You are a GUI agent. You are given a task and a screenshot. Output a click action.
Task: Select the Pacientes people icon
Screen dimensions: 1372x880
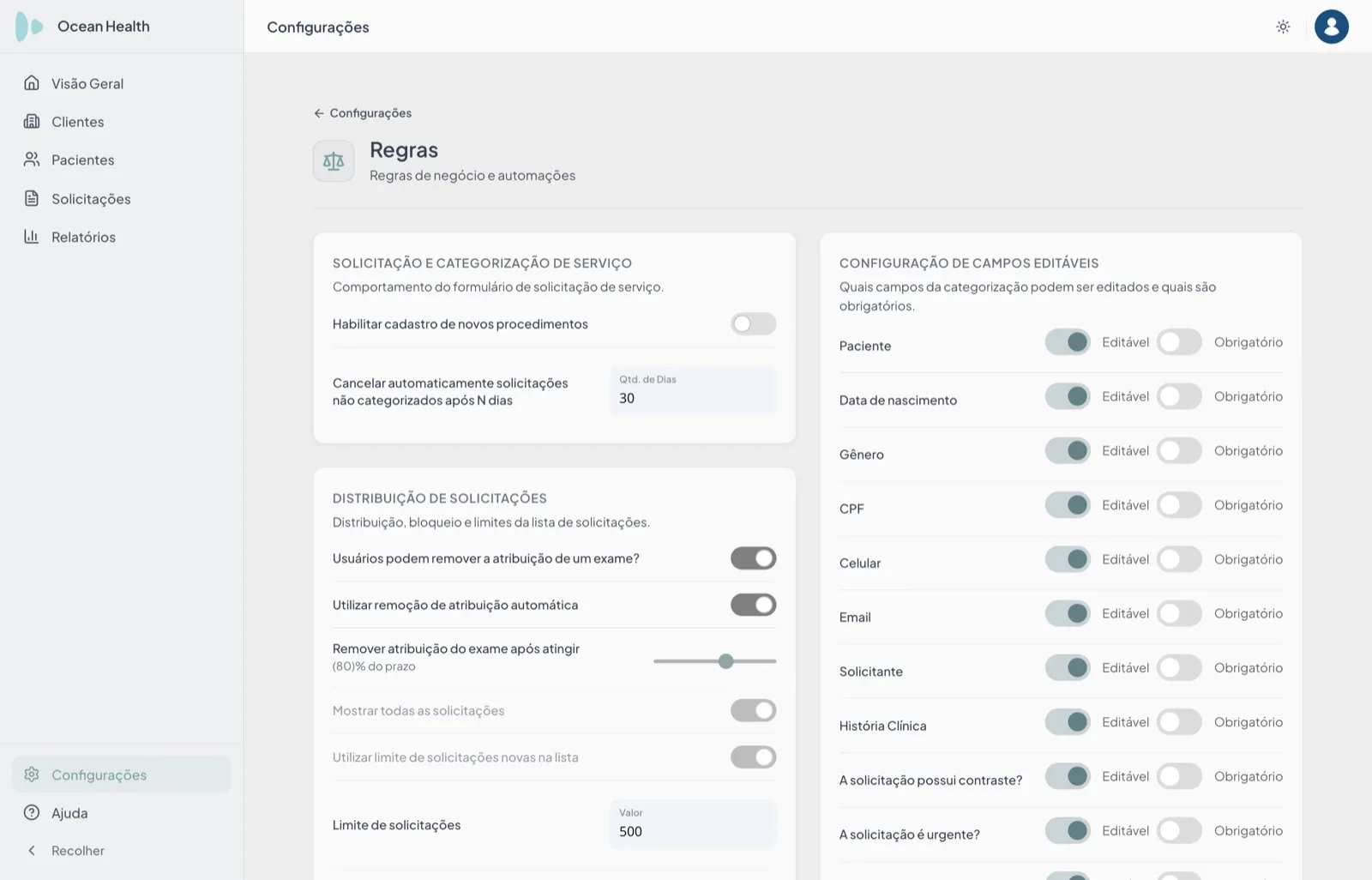pyautogui.click(x=32, y=160)
